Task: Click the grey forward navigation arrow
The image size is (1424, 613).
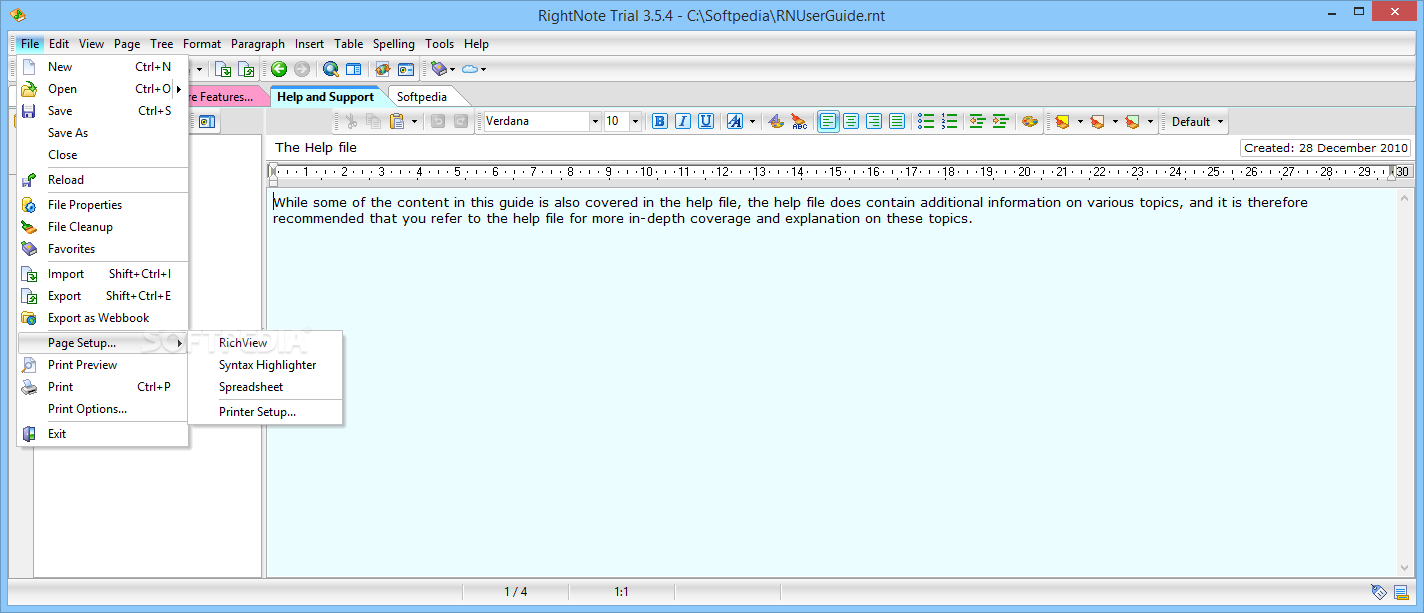Action: (x=301, y=69)
